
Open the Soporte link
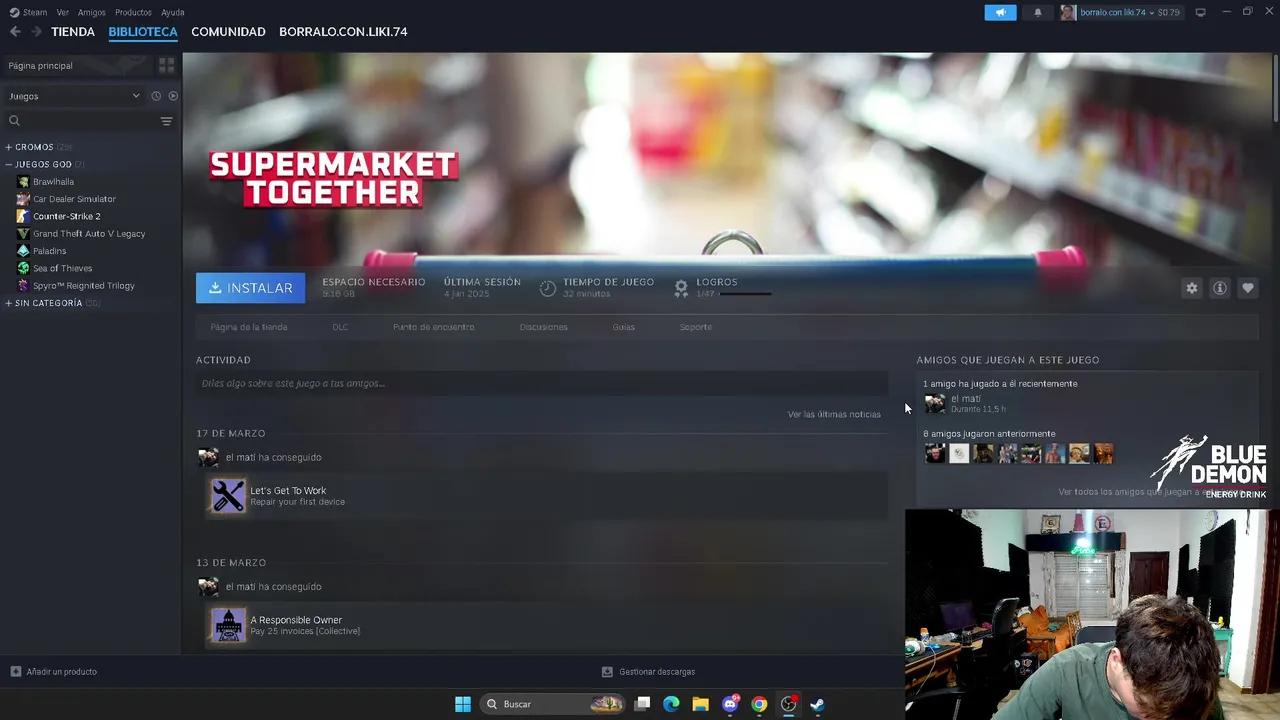tap(696, 327)
